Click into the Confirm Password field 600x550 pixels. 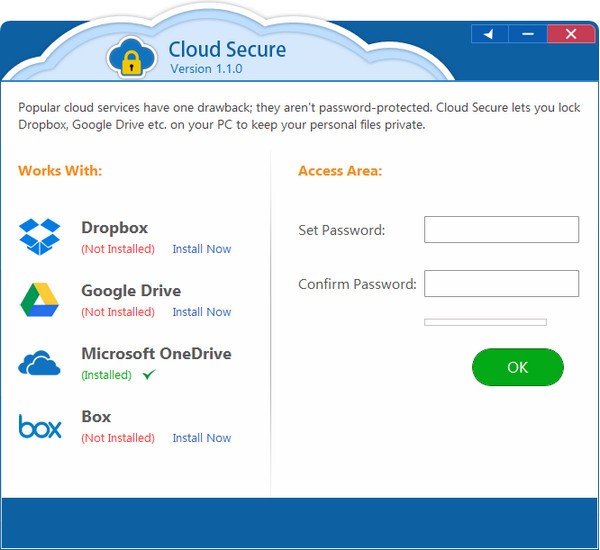pyautogui.click(x=501, y=284)
